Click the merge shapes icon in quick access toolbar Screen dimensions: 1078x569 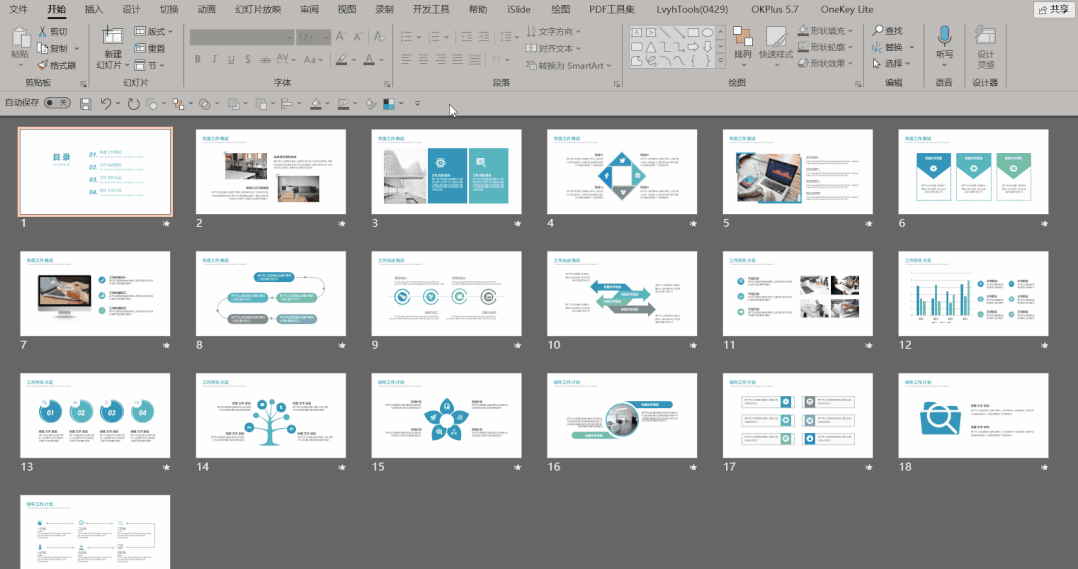point(205,104)
